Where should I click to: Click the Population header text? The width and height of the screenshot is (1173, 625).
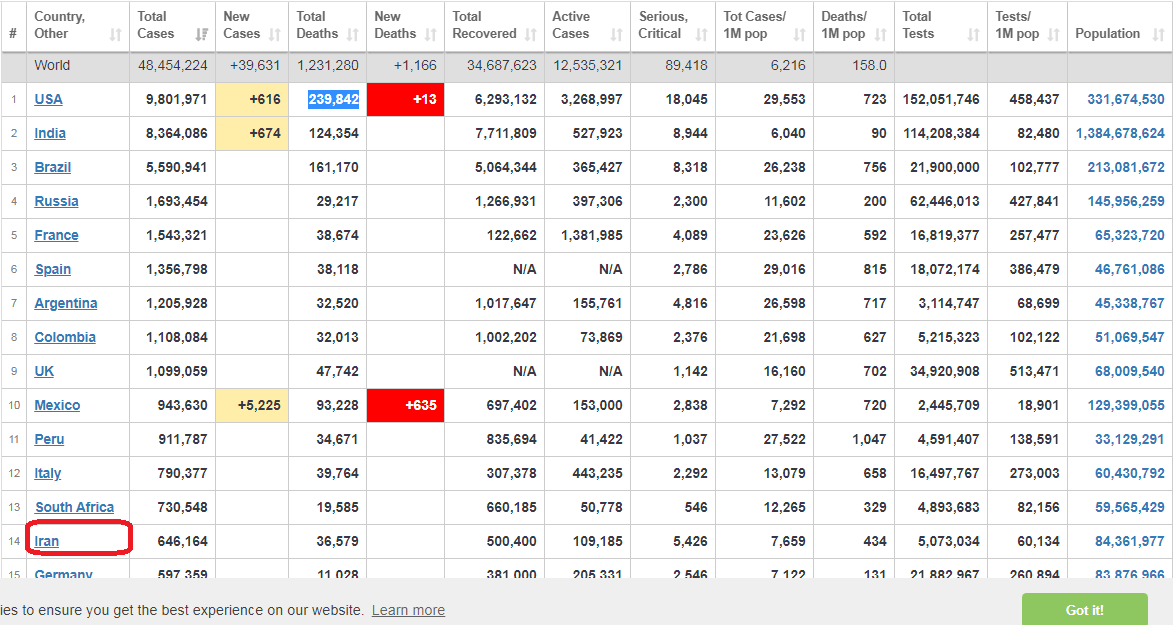click(1107, 34)
